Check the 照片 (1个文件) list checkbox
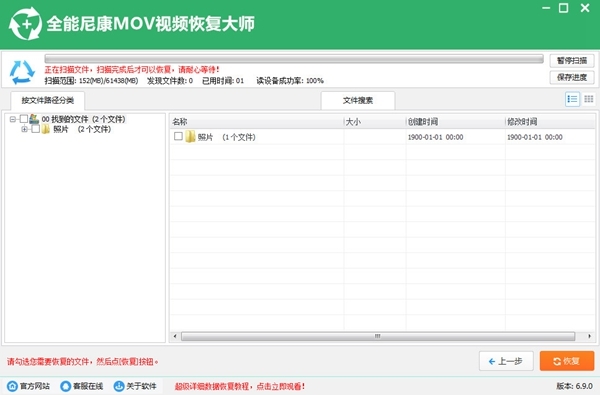Screen dimensions: 600x395 point(178,136)
